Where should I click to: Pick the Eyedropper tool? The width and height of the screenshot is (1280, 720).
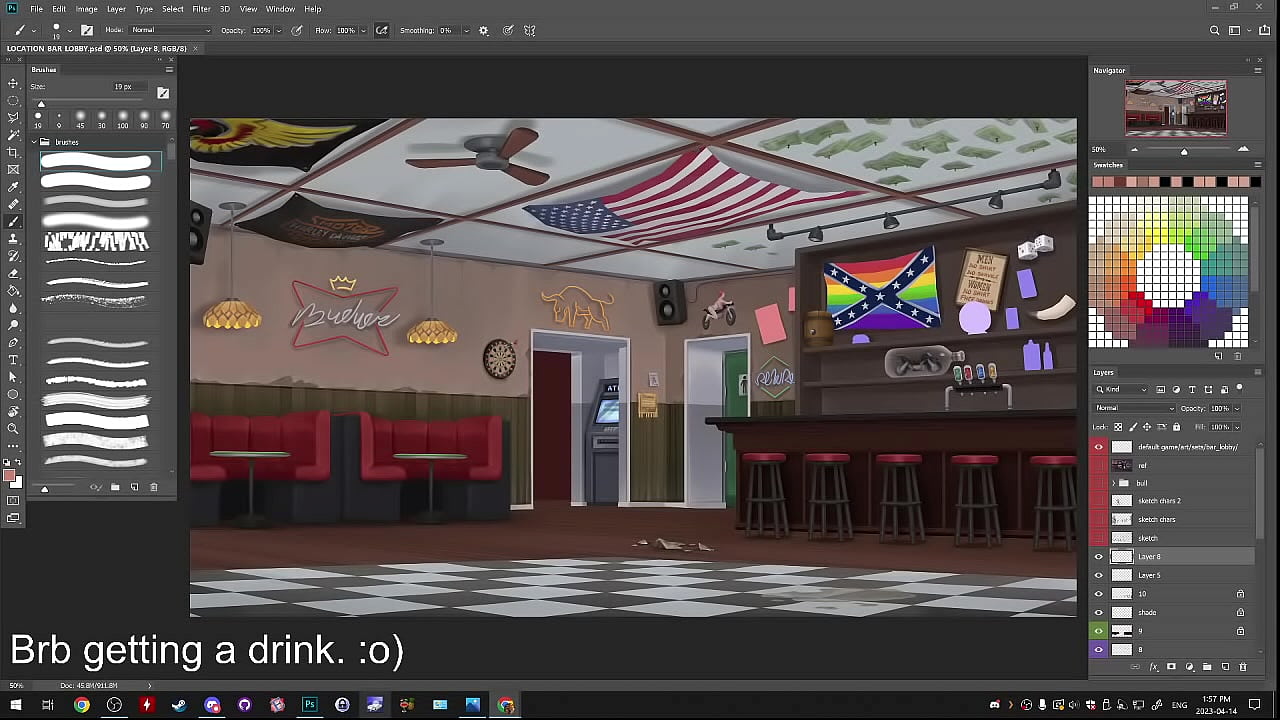[x=13, y=187]
